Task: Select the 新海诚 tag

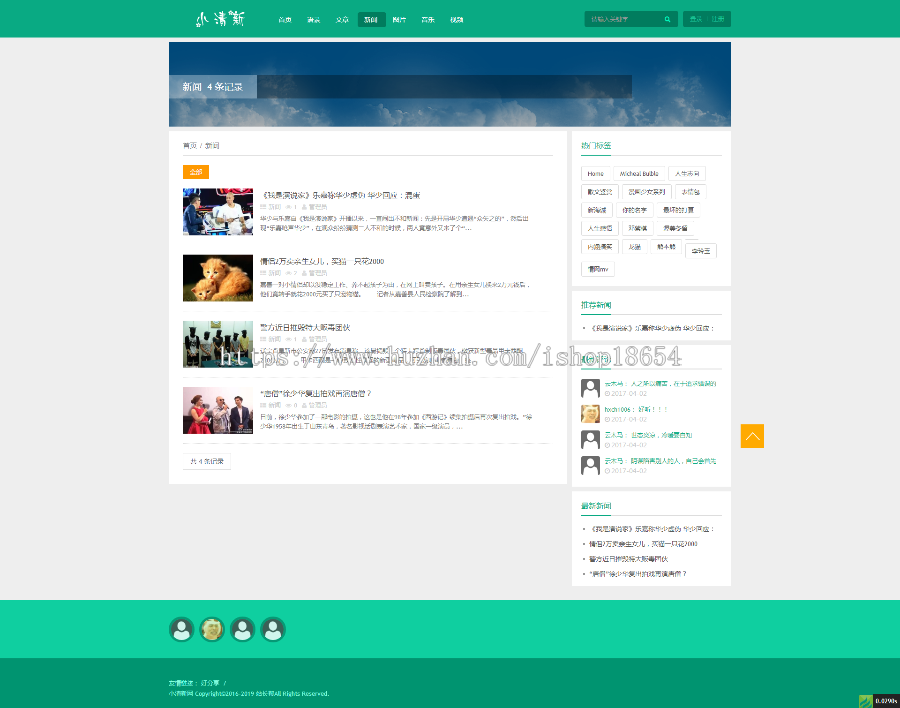Action: pos(597,210)
